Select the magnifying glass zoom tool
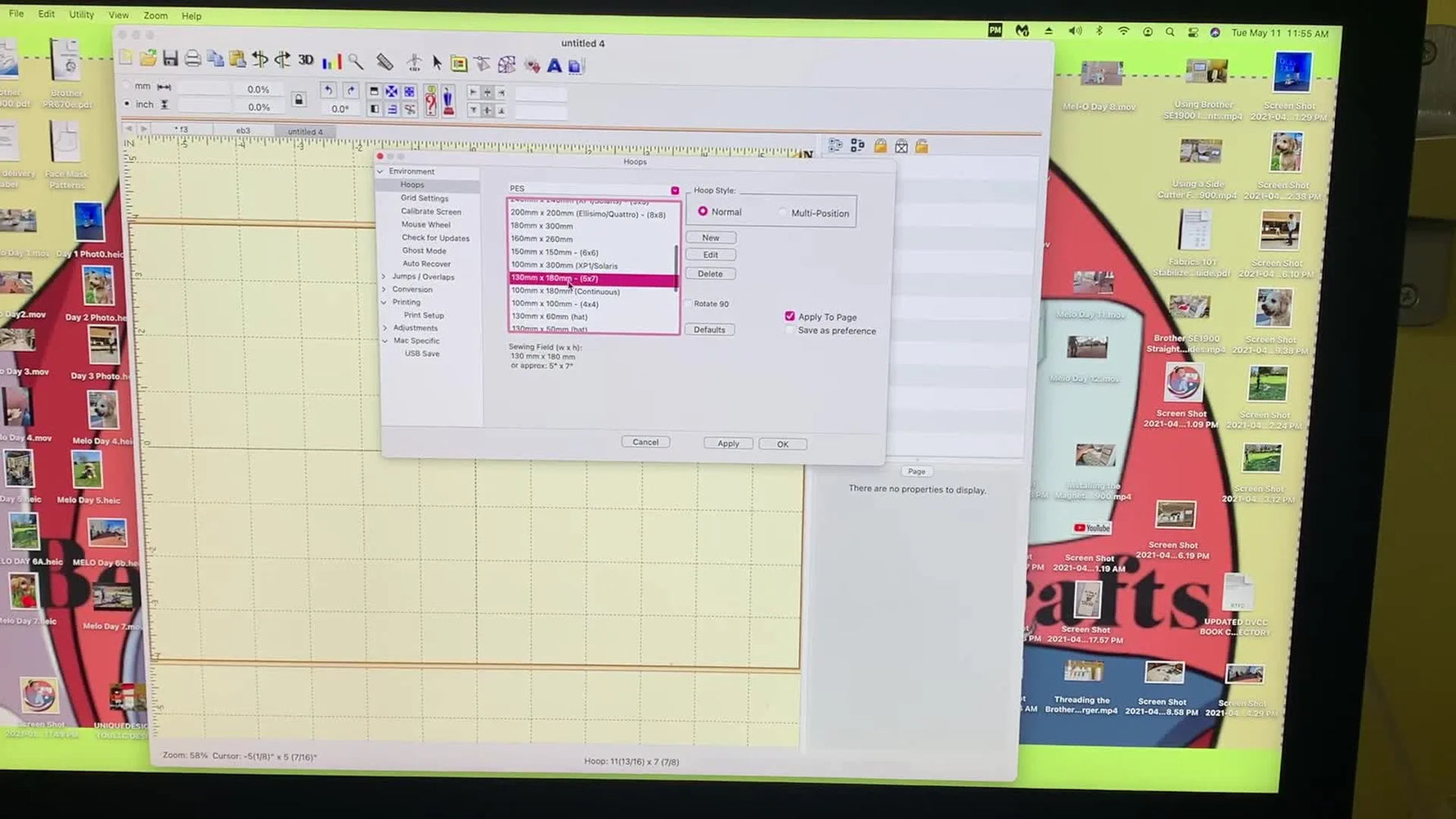Screen dimensions: 1456x819 click(x=356, y=61)
